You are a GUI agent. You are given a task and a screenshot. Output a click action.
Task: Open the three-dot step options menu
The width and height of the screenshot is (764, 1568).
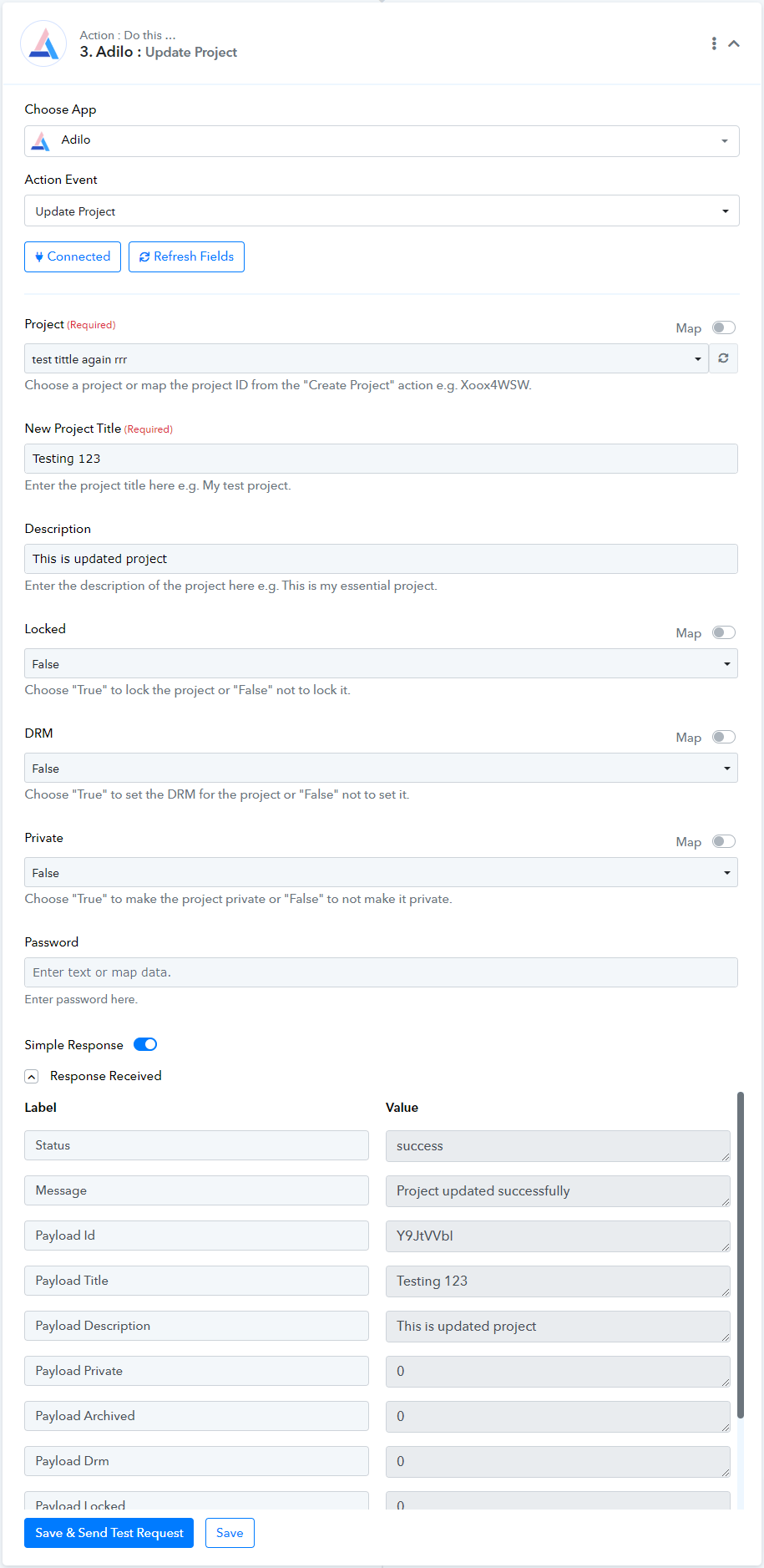[714, 43]
